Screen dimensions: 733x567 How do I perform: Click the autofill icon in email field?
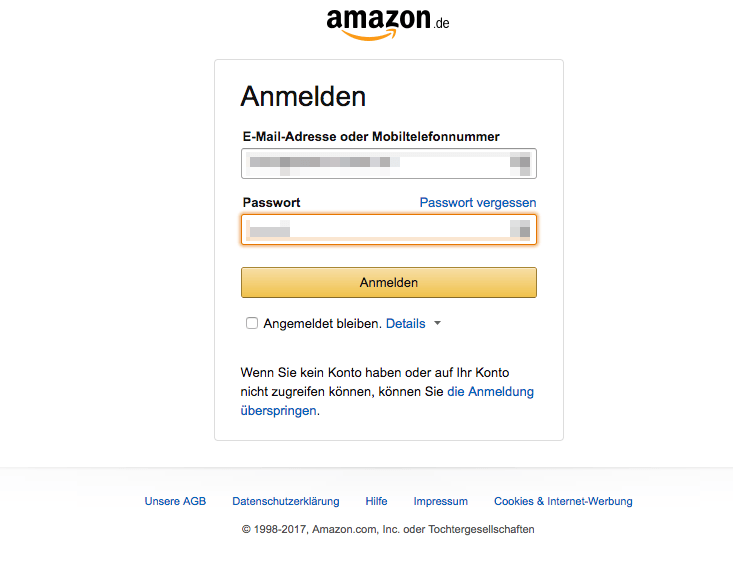point(520,164)
